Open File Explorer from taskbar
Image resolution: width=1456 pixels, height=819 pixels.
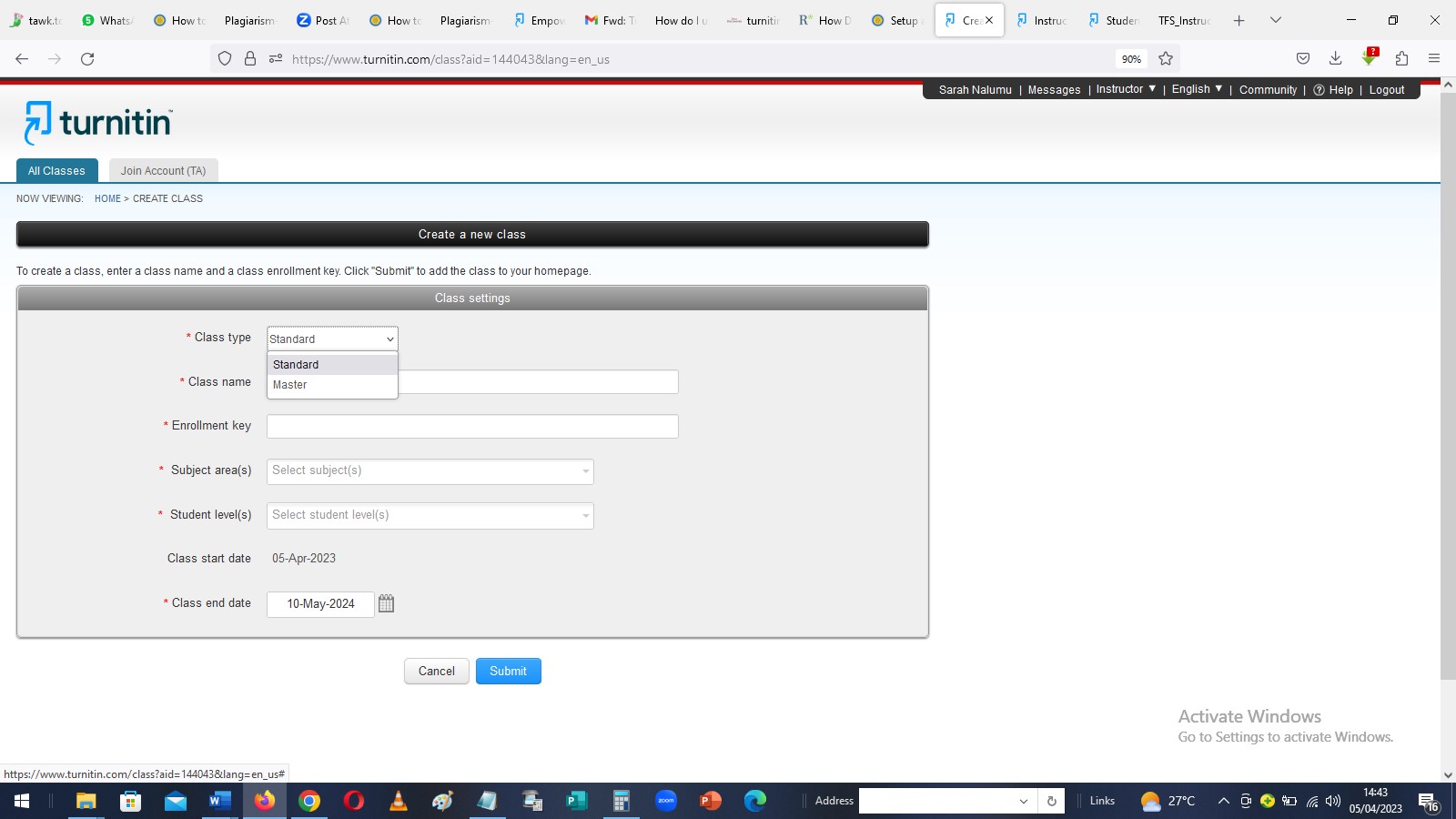[86, 801]
